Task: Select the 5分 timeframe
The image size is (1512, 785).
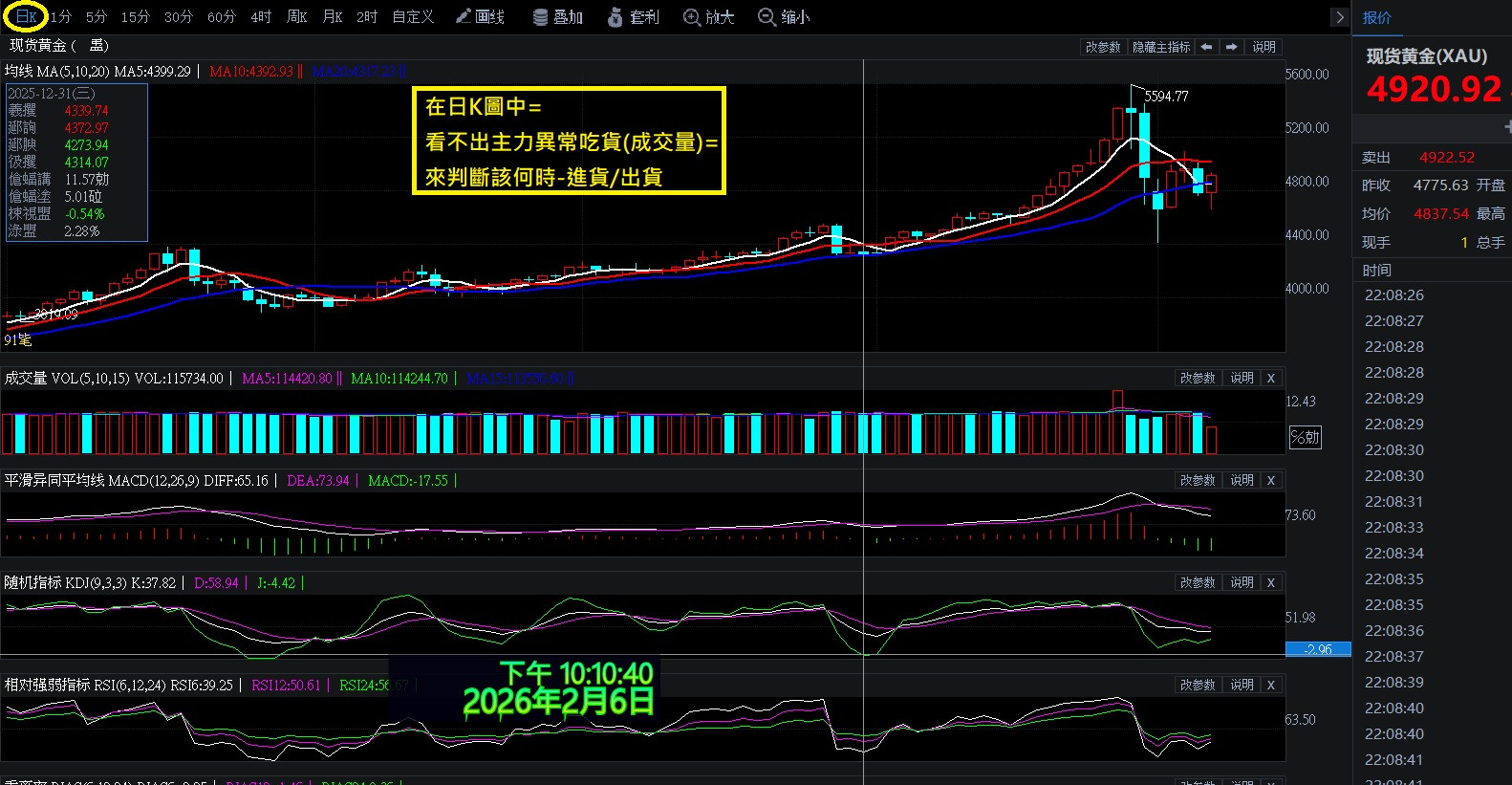Action: (96, 16)
